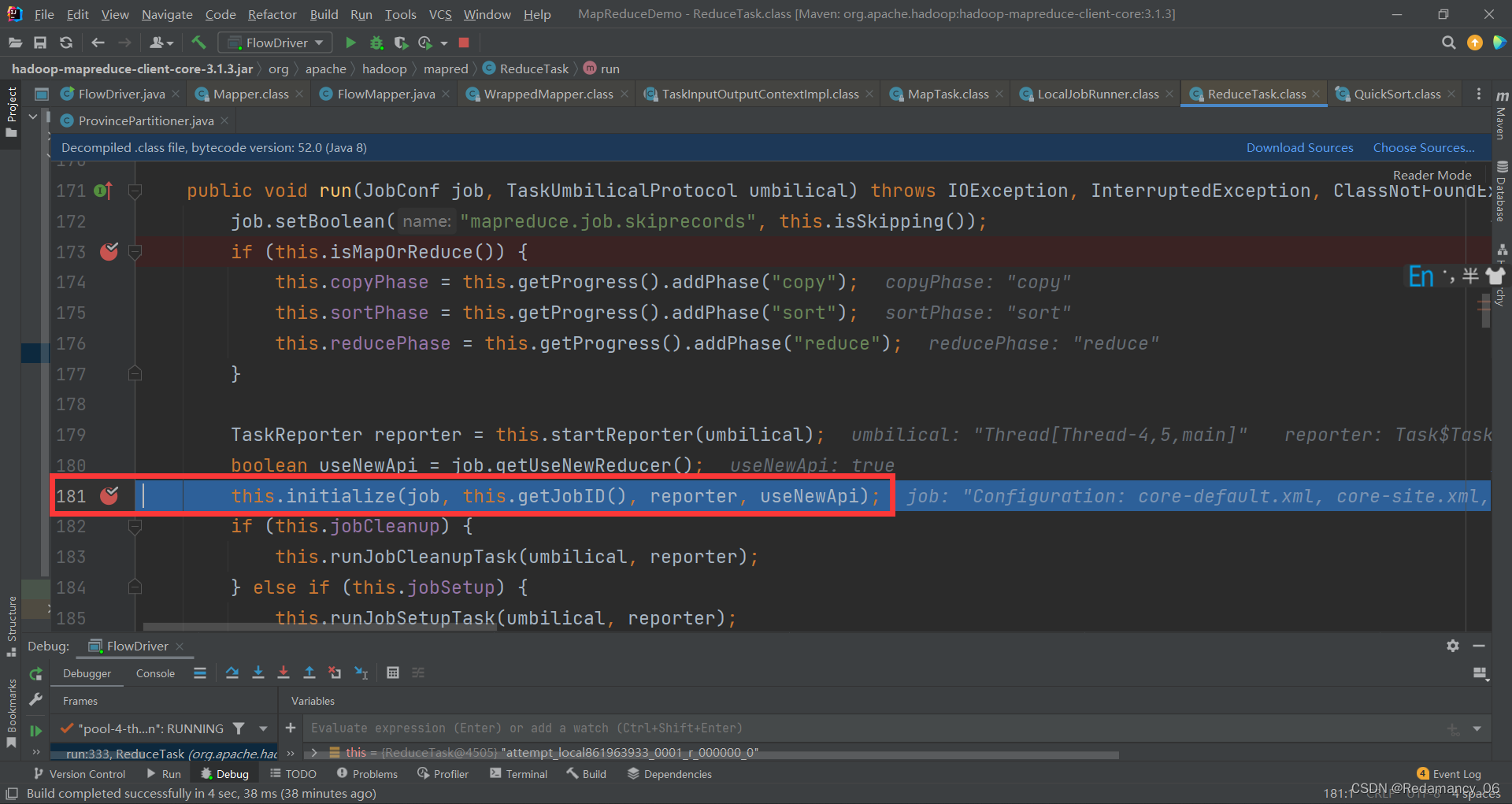The height and width of the screenshot is (804, 1512).
Task: Open the profiler run dropdown arrow
Action: click(x=444, y=43)
